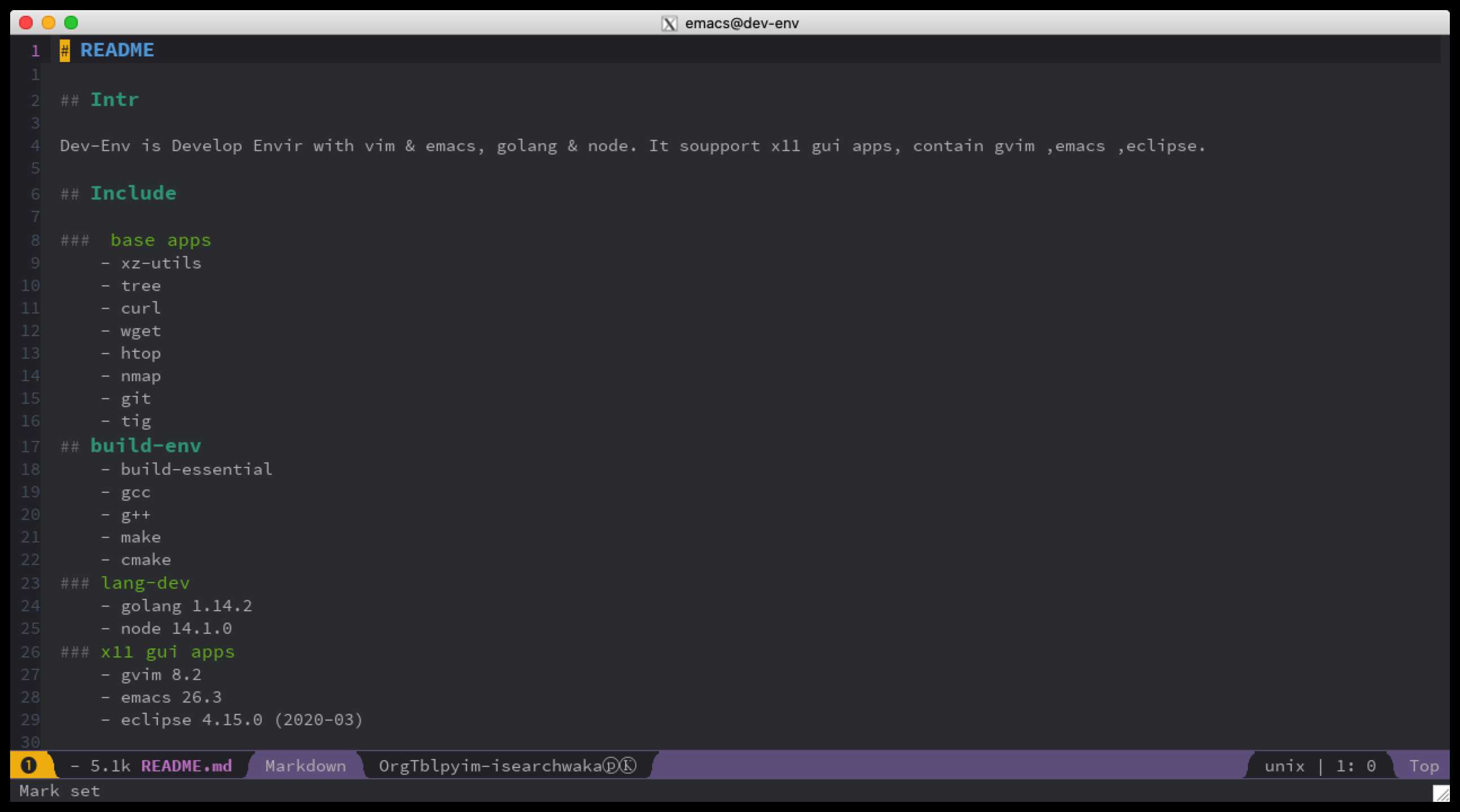Click the green maximize window button
Image resolution: width=1460 pixels, height=812 pixels.
pyautogui.click(x=71, y=23)
